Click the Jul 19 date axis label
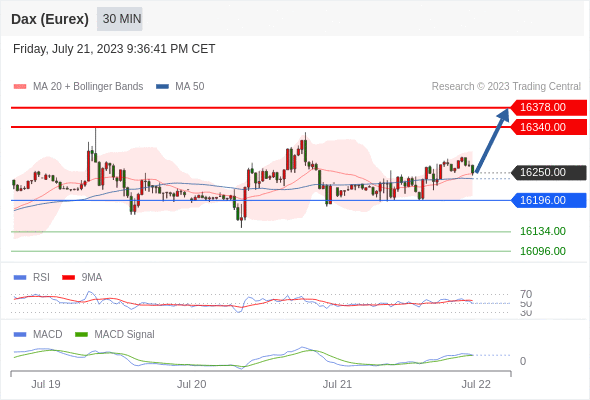This screenshot has width=590, height=400. pyautogui.click(x=46, y=384)
